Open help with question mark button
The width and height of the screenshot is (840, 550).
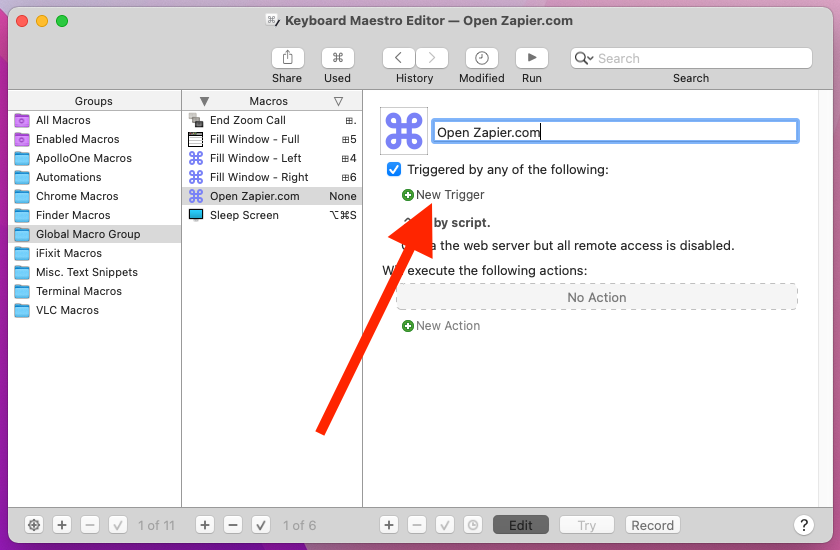804,525
